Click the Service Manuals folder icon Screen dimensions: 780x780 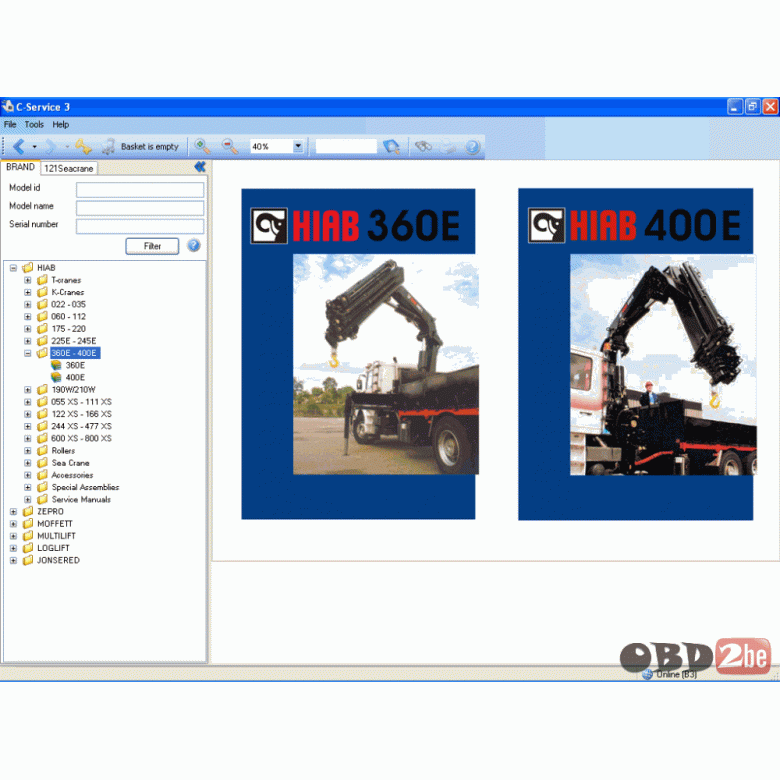[x=42, y=499]
